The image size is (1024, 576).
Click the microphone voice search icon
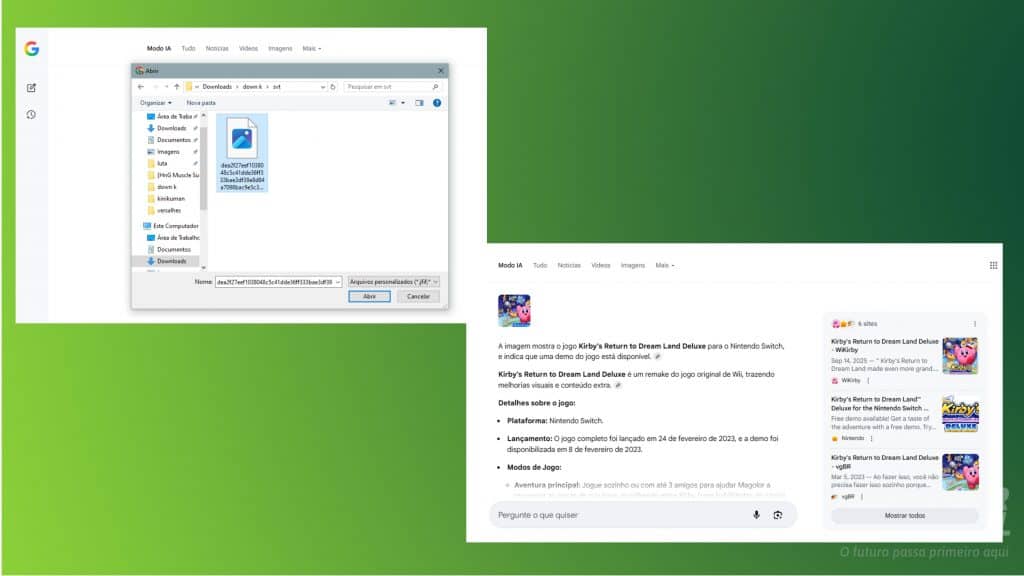tap(756, 515)
